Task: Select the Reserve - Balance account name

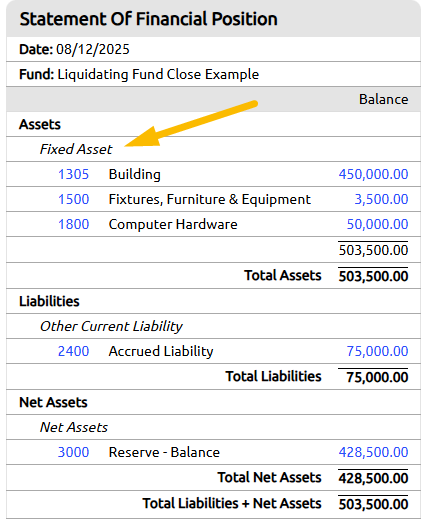Action: click(x=164, y=452)
